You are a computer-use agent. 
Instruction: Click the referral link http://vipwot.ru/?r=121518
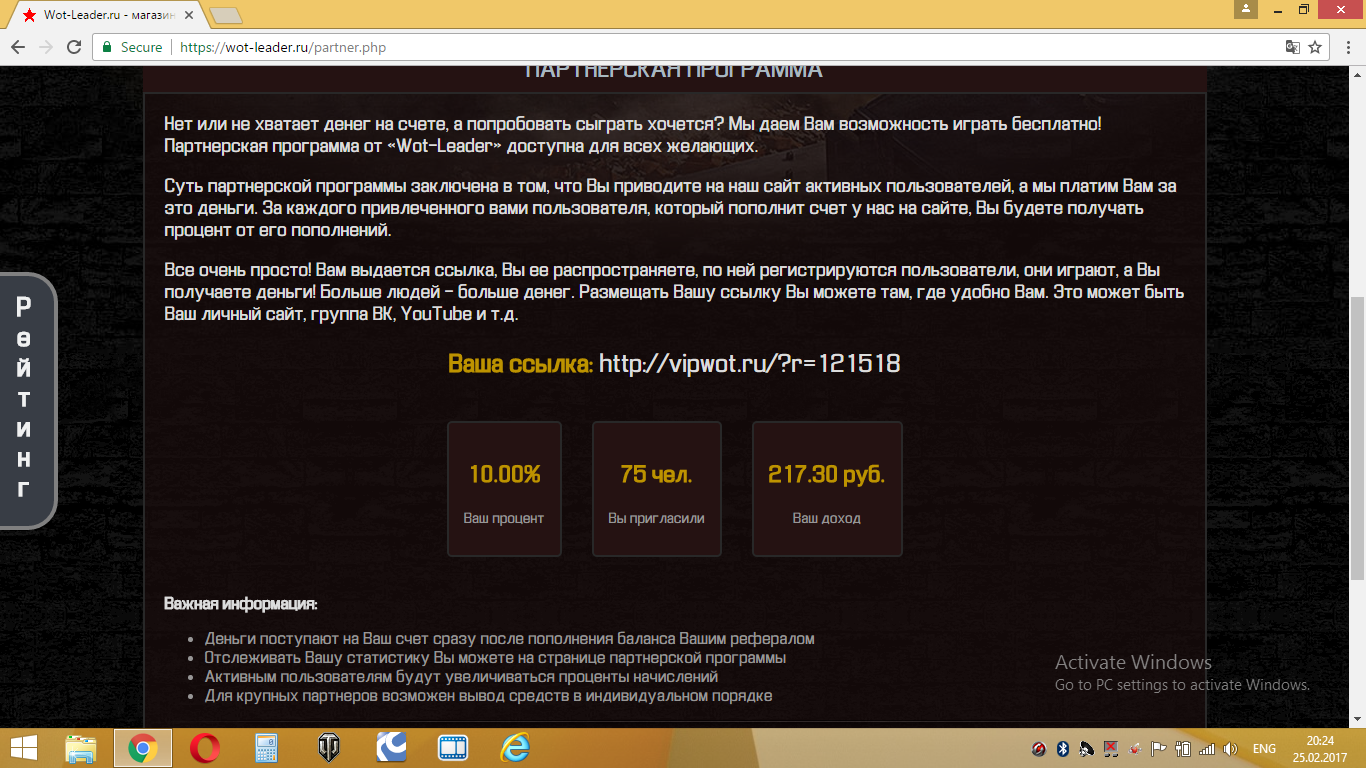click(x=749, y=363)
